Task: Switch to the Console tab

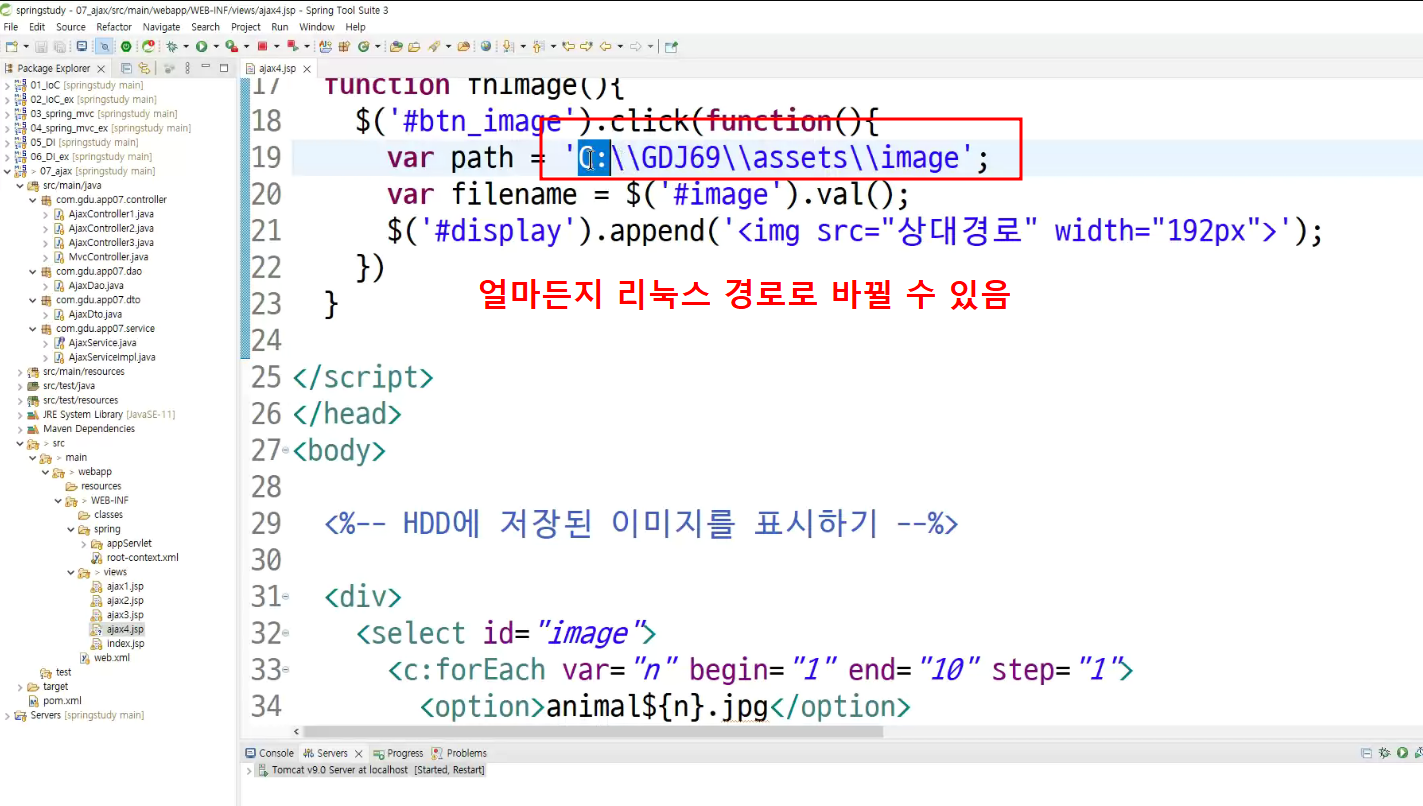Action: coord(270,753)
